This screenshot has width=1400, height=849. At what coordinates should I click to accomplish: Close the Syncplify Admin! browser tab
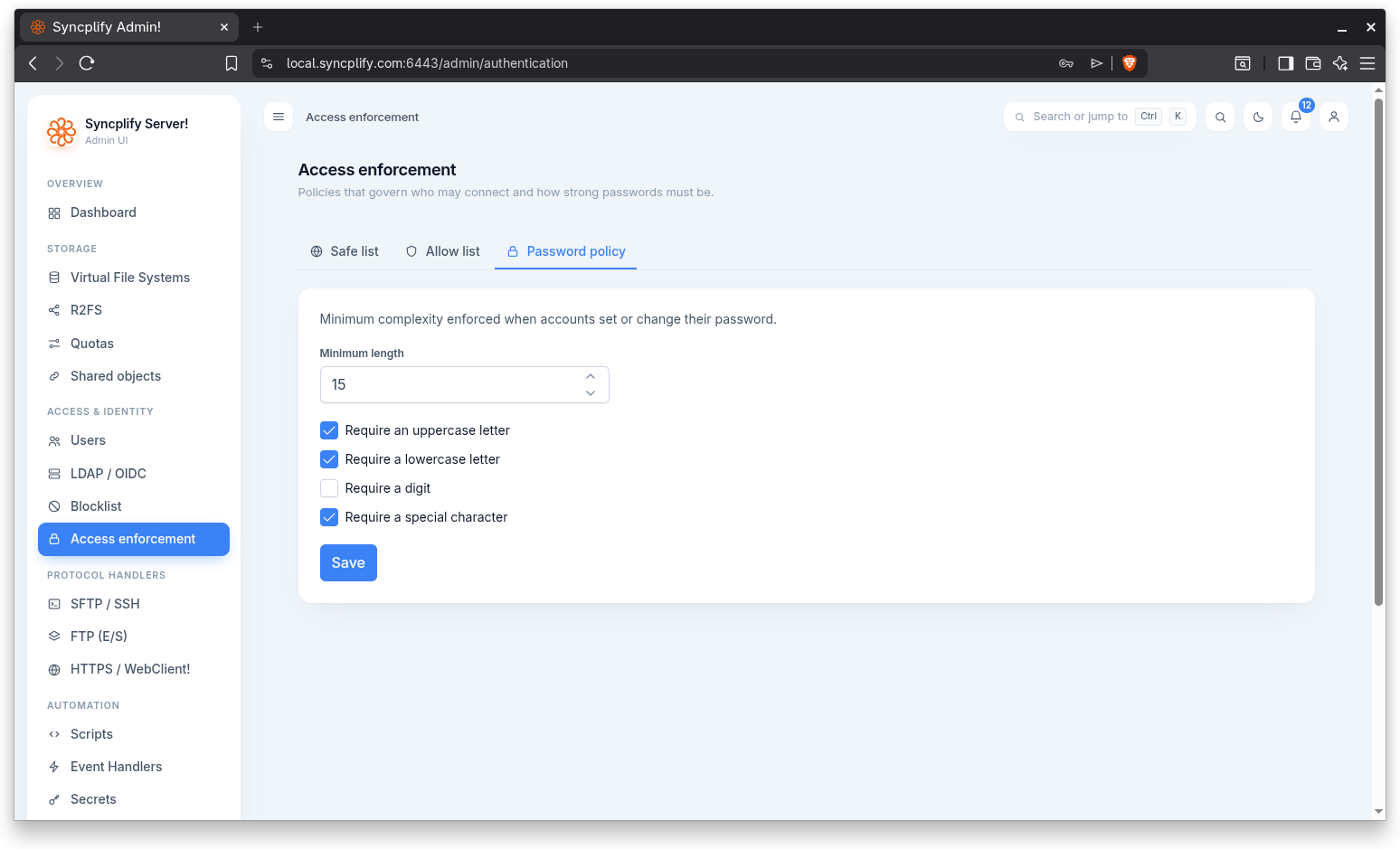point(224,27)
